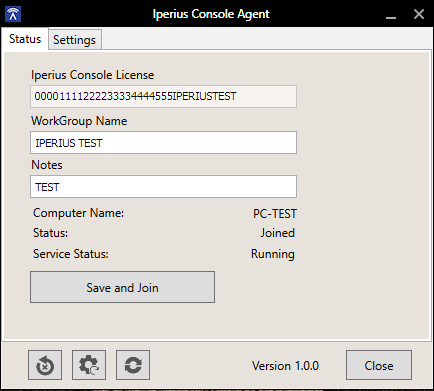Switch to the Settings tab
Viewport: 434px width, 391px height.
[x=75, y=40]
